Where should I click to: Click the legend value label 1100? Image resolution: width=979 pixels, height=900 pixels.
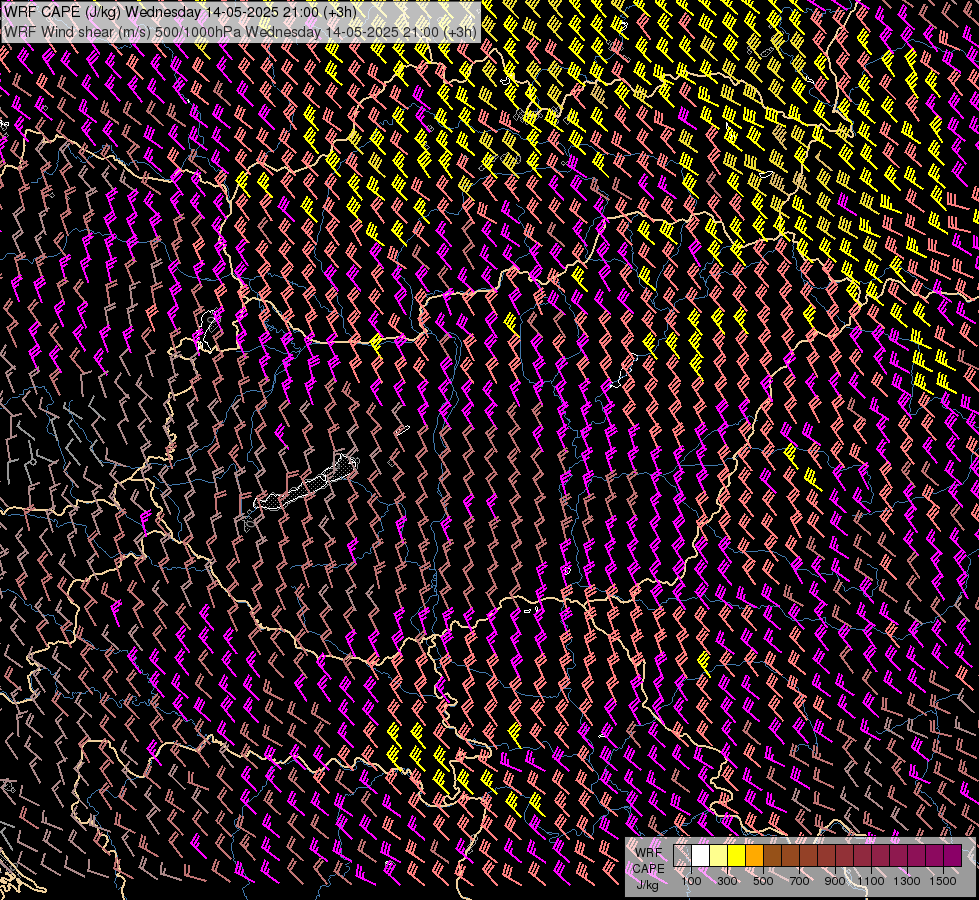[x=871, y=881]
